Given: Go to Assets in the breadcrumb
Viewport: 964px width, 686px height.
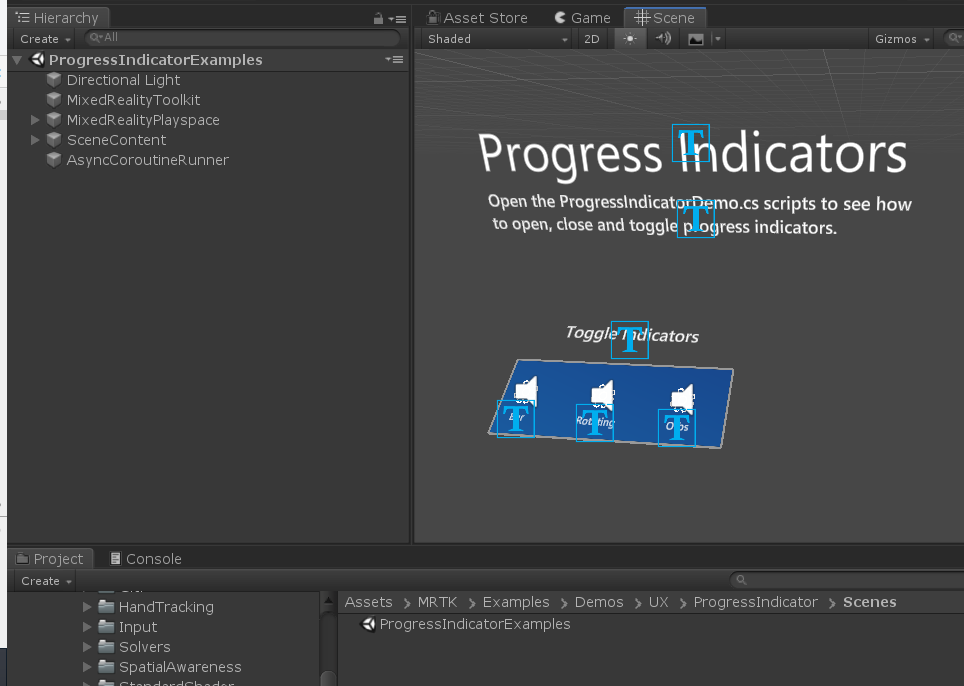Looking at the screenshot, I should (x=368, y=602).
